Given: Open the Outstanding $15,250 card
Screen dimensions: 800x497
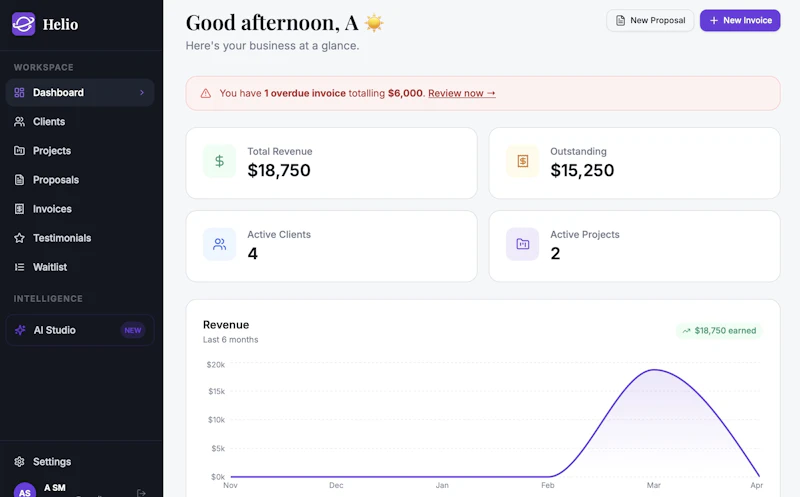Looking at the screenshot, I should [x=634, y=163].
